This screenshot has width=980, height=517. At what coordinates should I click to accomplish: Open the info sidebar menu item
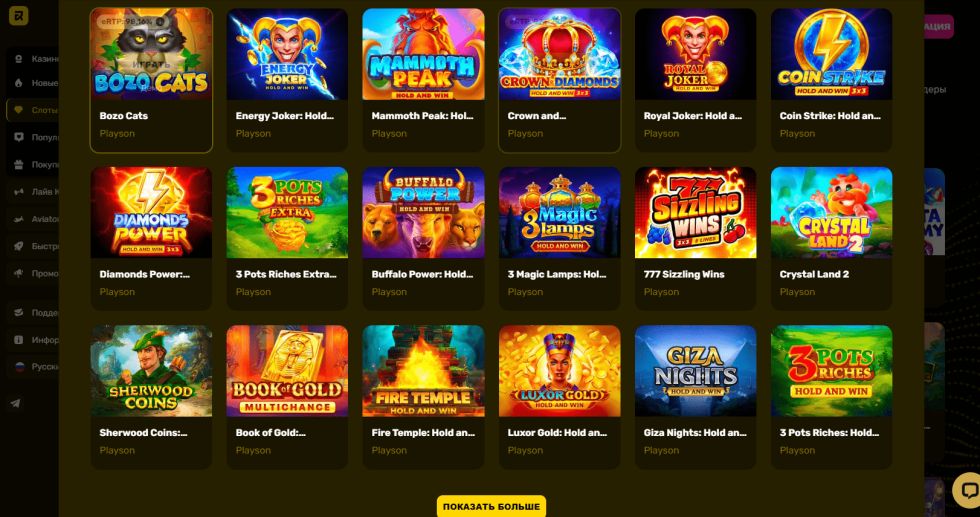(35, 340)
